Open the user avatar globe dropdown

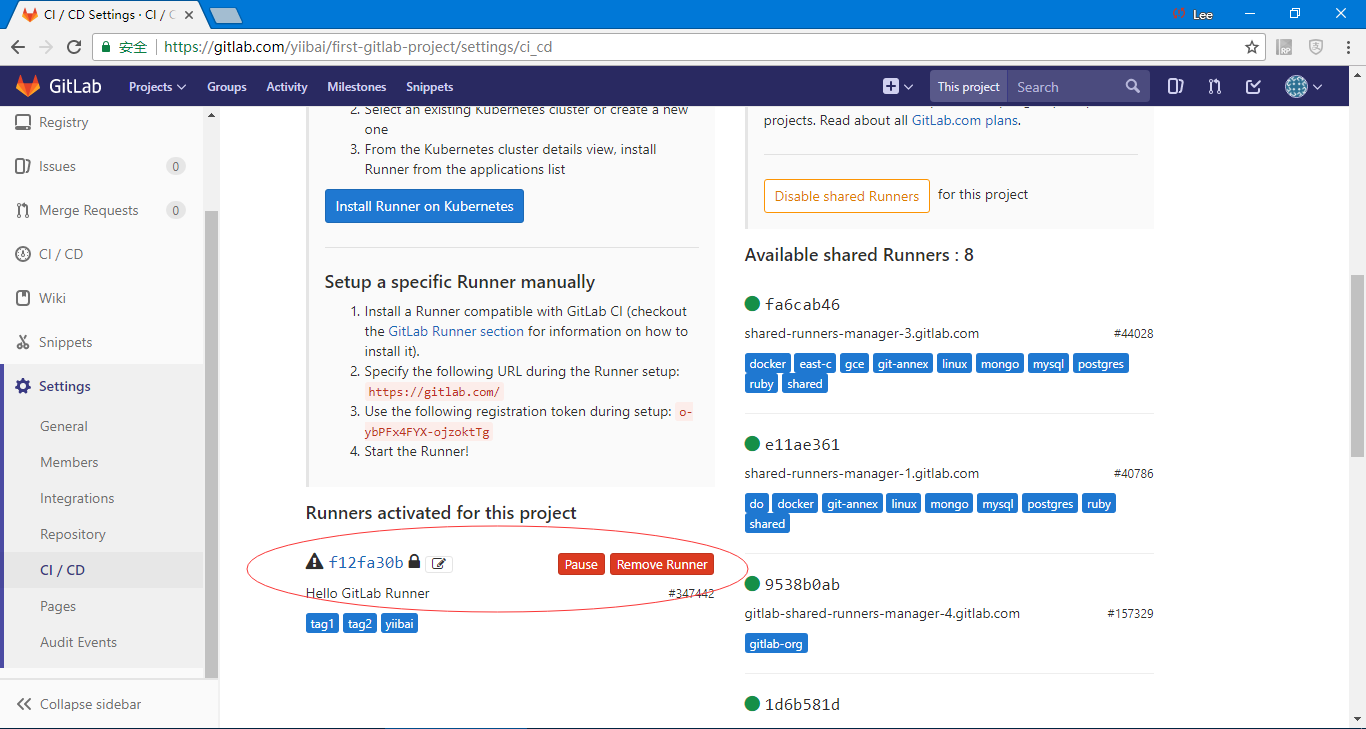(1303, 87)
